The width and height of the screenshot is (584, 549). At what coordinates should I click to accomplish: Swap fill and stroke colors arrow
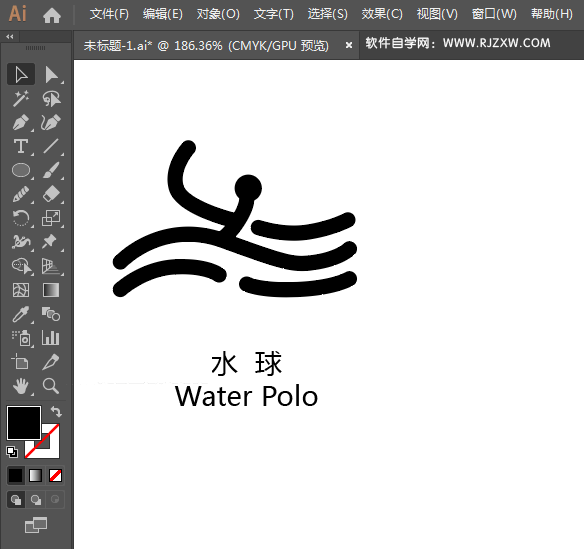coord(56,412)
